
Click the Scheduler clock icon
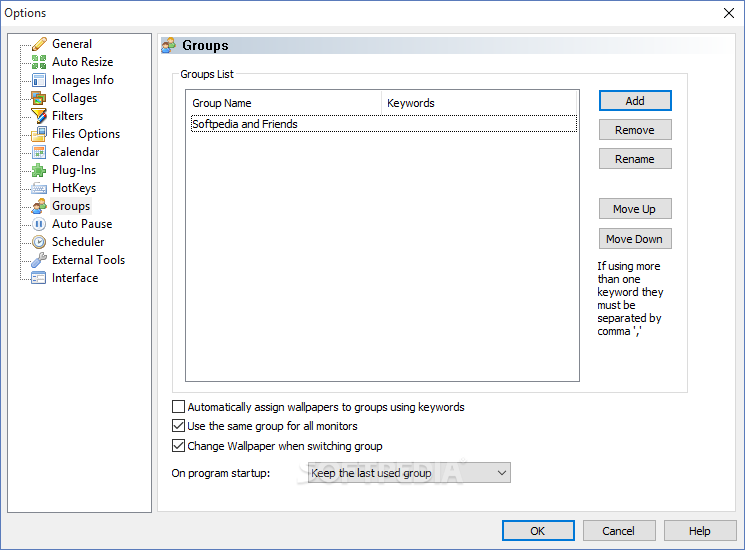tap(39, 242)
